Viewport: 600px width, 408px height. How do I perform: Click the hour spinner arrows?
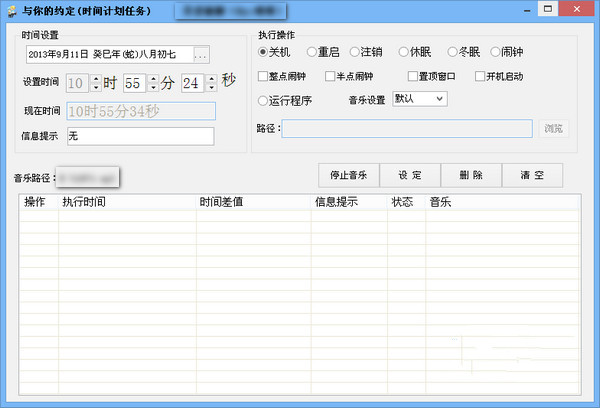tap(96, 82)
